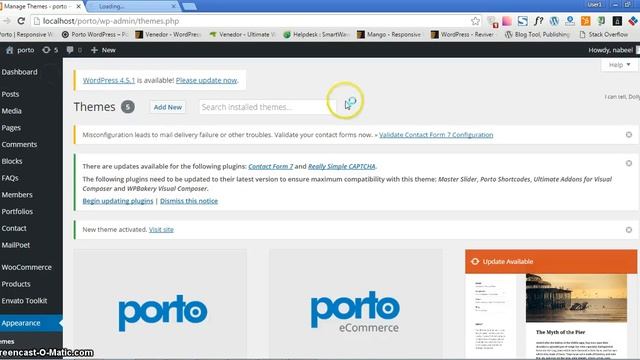Open Contact in the sidebar
This screenshot has height=360, width=640.
[x=14, y=228]
